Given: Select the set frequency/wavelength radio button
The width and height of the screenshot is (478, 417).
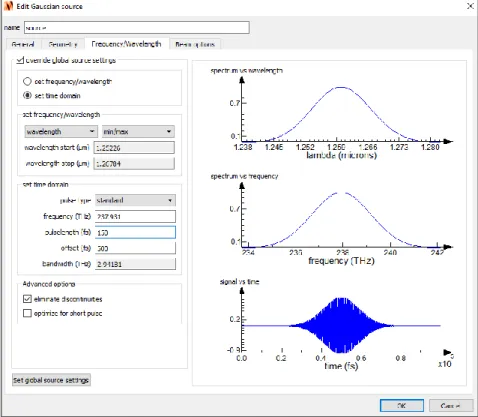Looking at the screenshot, I should click(27, 81).
